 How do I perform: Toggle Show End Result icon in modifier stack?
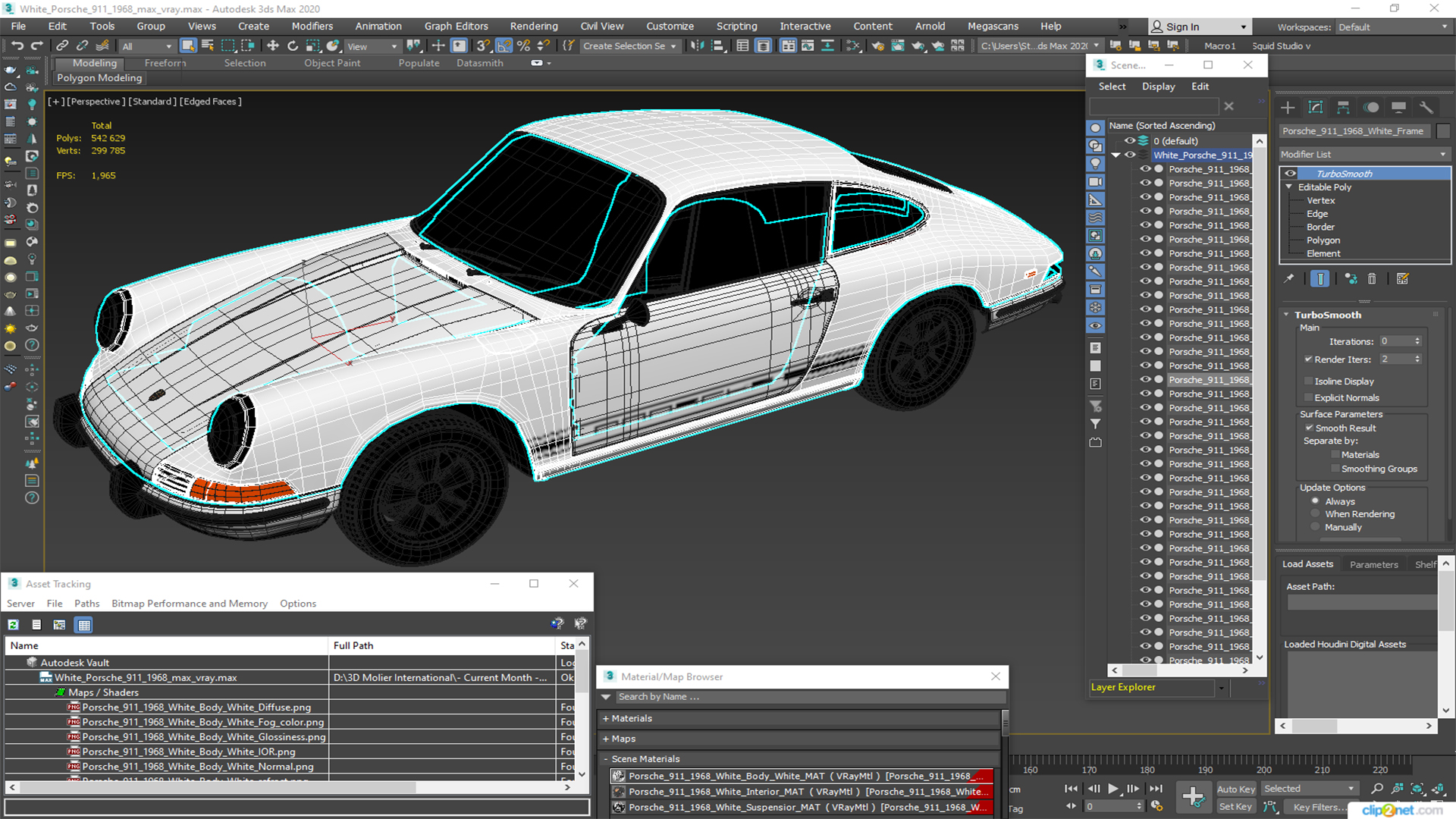point(1320,279)
